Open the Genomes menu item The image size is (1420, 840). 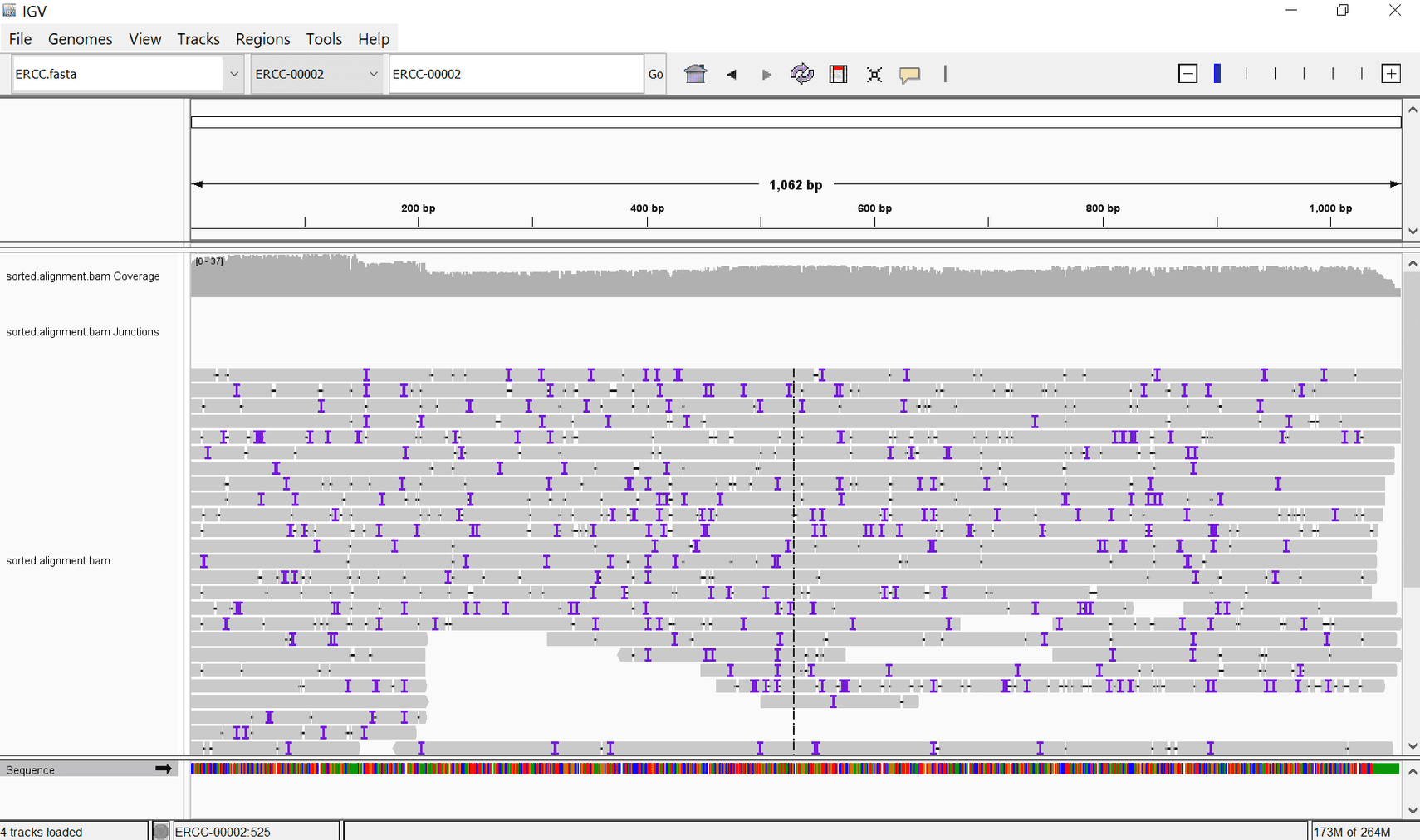[80, 38]
